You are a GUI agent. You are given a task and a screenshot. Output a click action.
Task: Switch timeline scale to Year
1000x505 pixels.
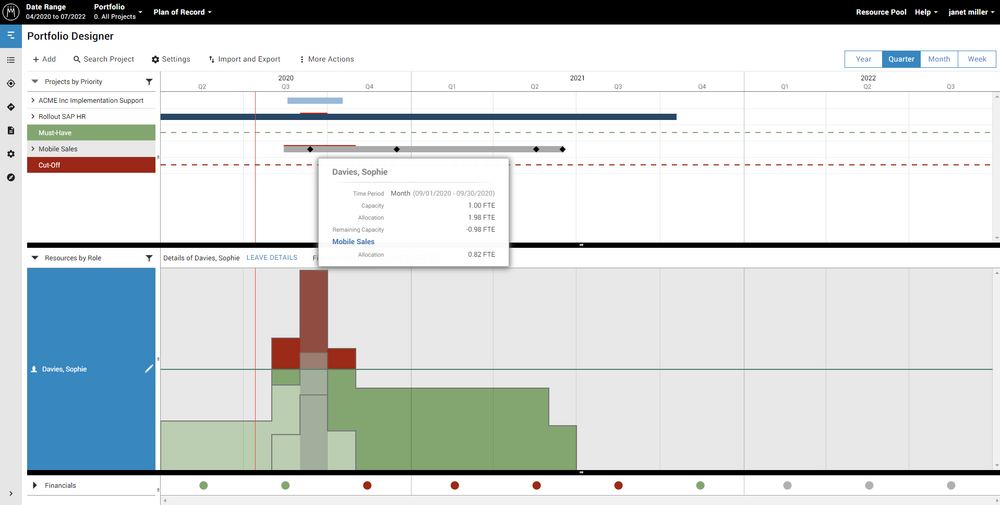pyautogui.click(x=863, y=59)
